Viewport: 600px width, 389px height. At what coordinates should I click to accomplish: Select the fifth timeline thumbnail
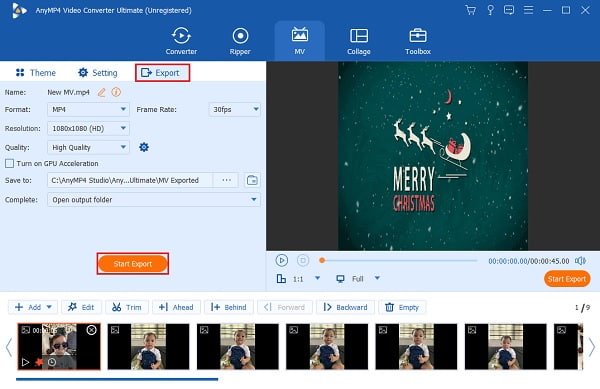pos(416,347)
